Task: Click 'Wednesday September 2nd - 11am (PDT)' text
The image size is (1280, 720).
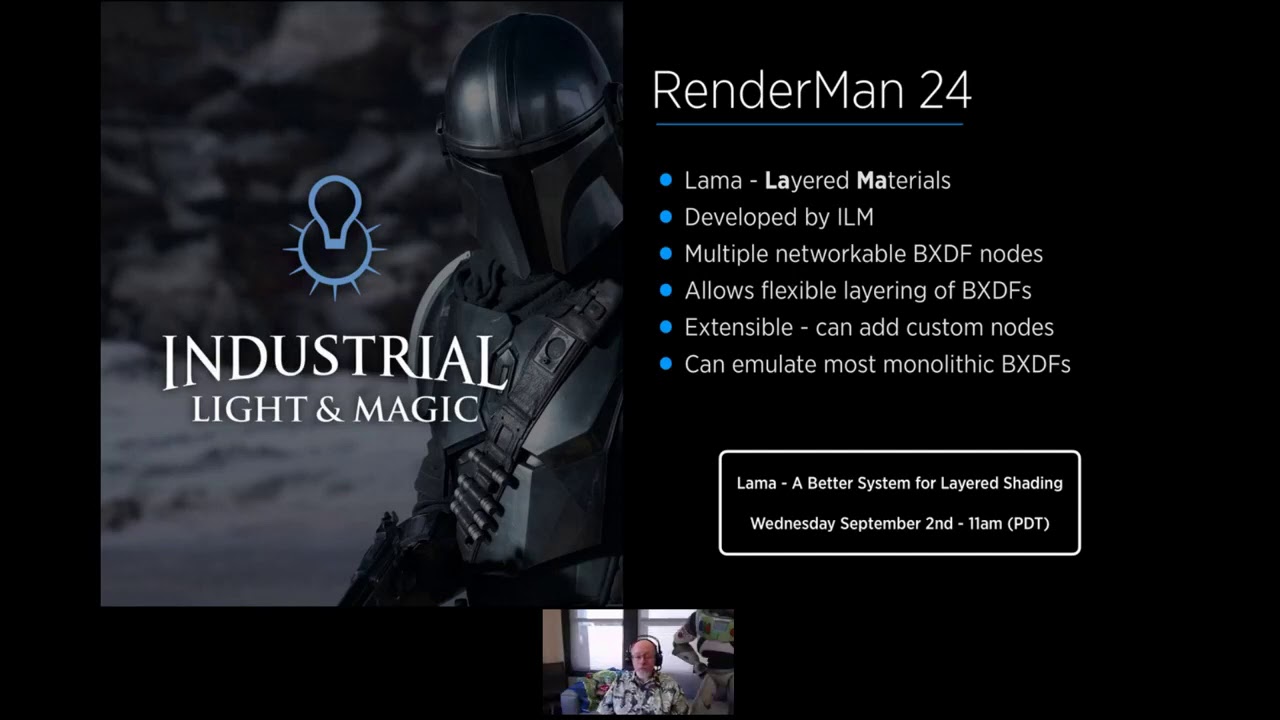Action: pos(900,523)
